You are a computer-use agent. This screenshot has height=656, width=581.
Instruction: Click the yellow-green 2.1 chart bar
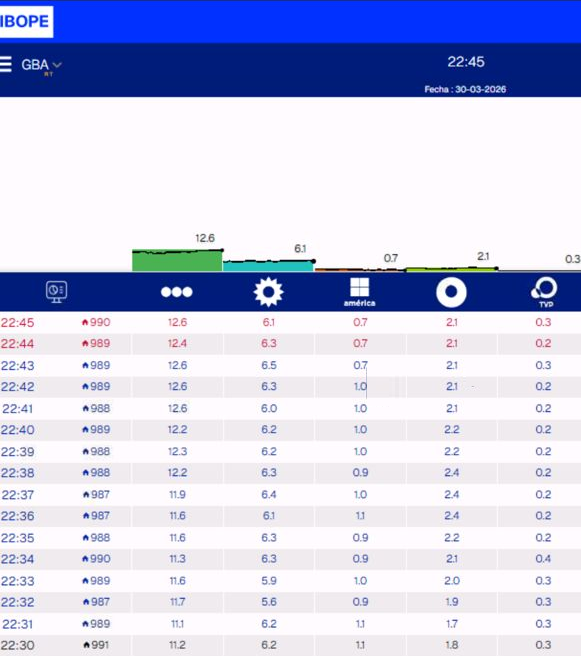[x=452, y=269]
